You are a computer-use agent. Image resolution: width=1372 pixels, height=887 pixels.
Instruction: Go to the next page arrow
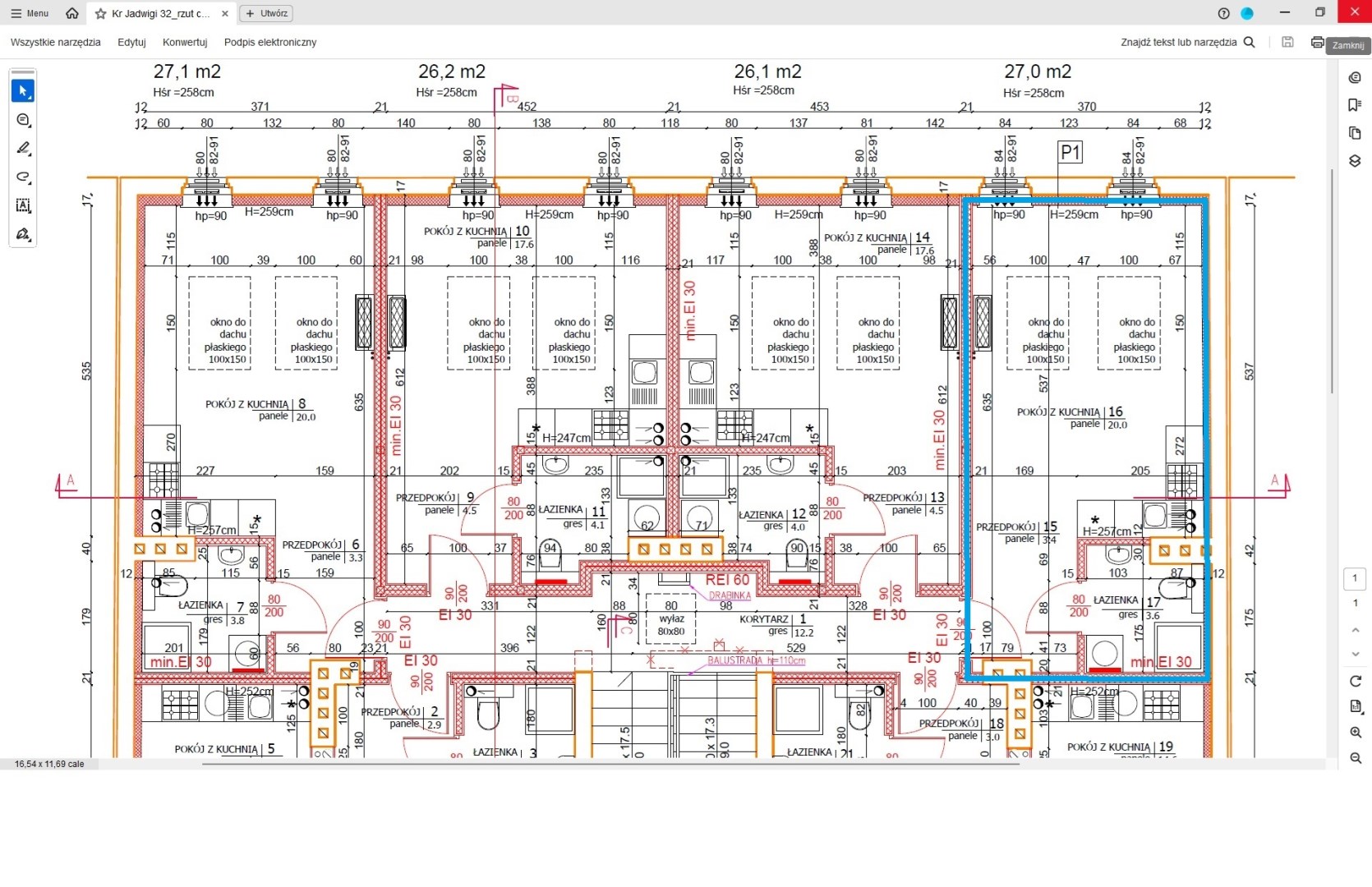pyautogui.click(x=1356, y=655)
